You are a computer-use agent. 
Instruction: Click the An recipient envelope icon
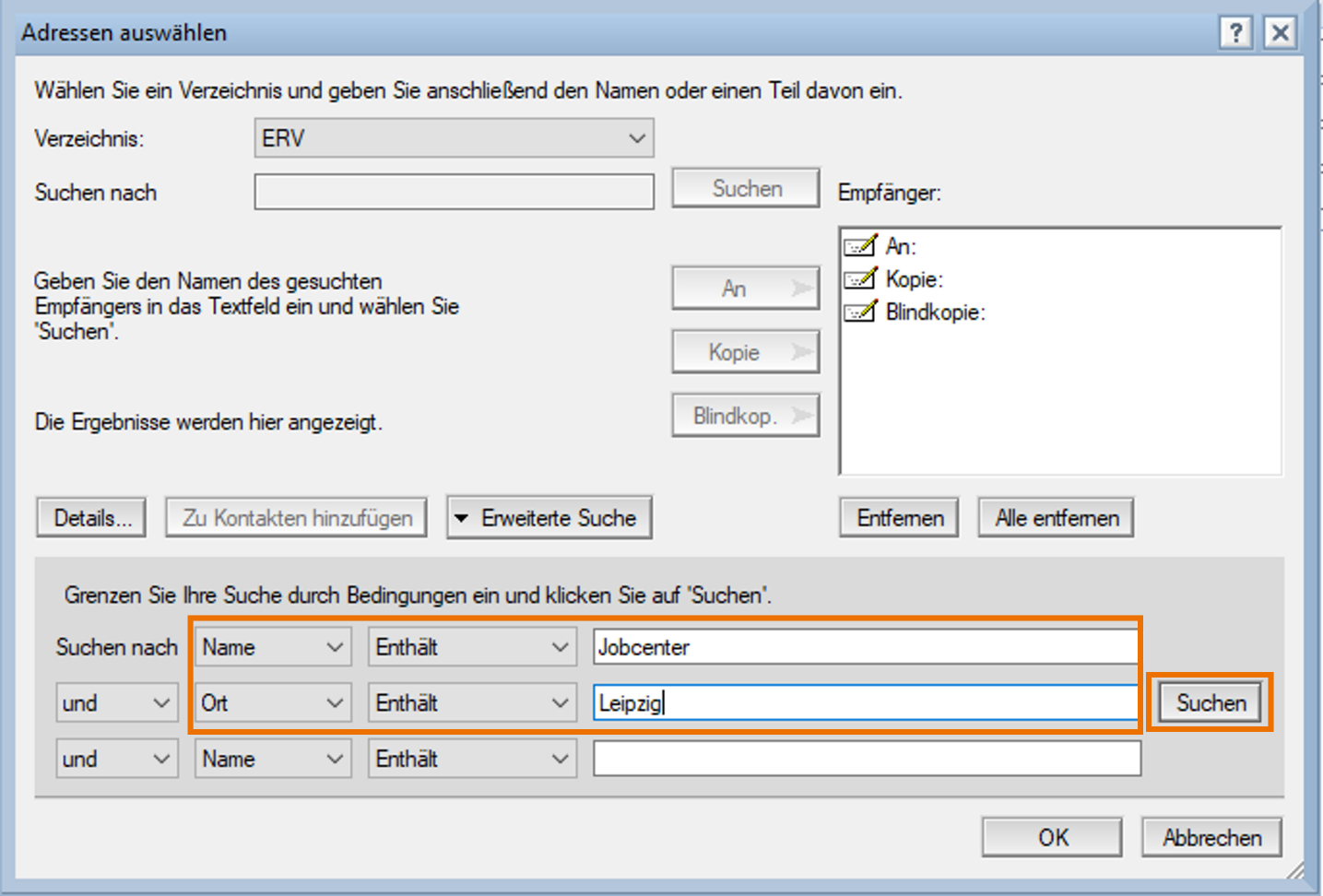pos(860,246)
